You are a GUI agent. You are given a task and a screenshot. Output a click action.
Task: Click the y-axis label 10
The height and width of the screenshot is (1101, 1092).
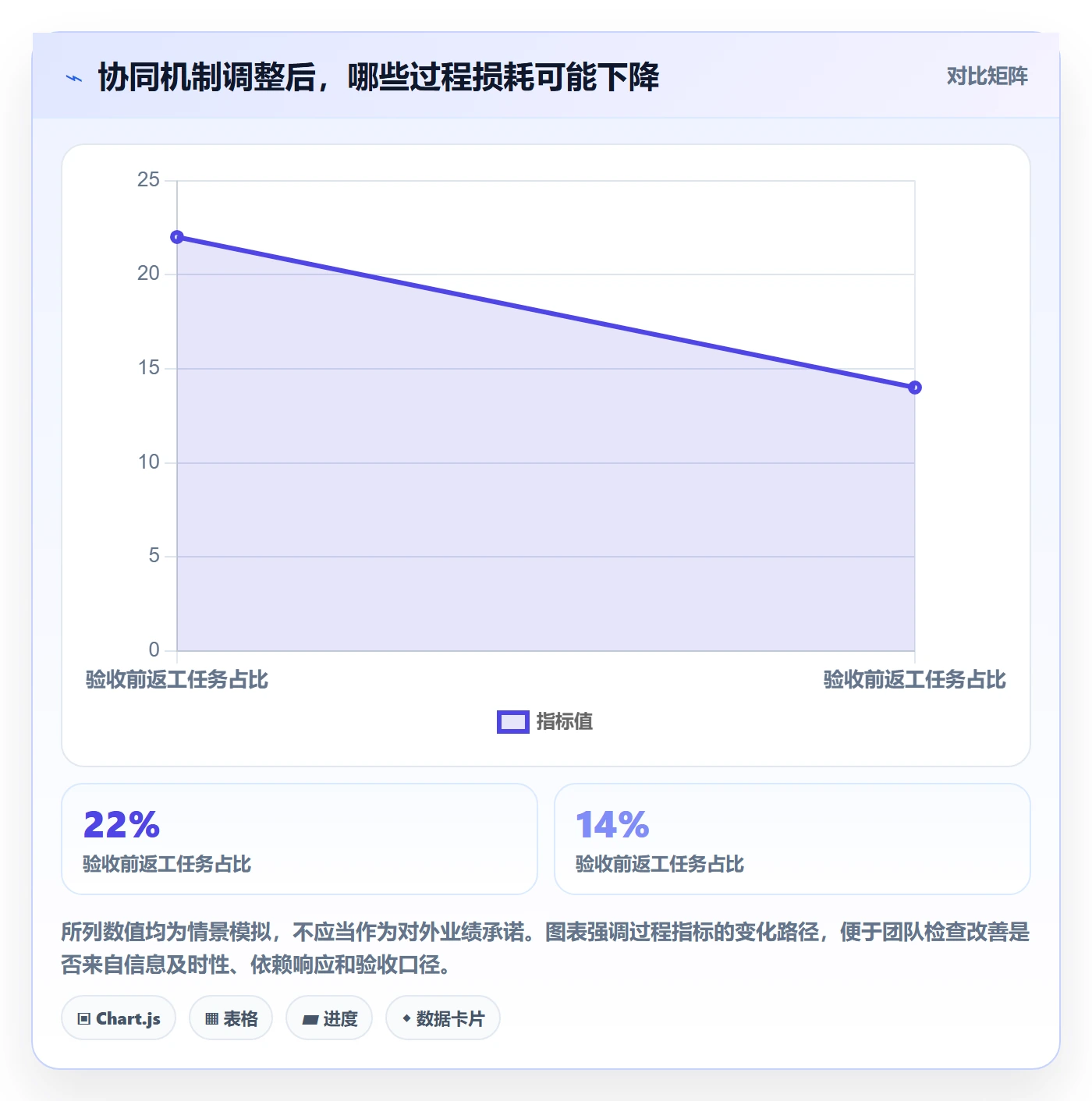point(148,462)
